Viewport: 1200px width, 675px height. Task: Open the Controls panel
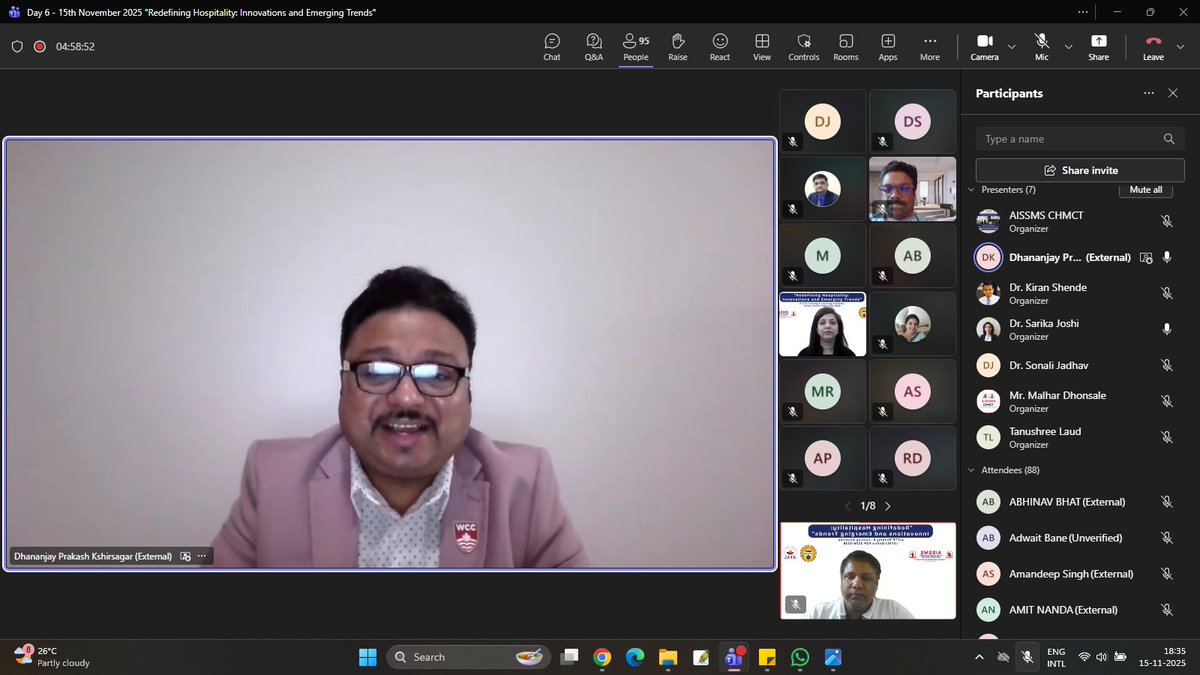804,46
